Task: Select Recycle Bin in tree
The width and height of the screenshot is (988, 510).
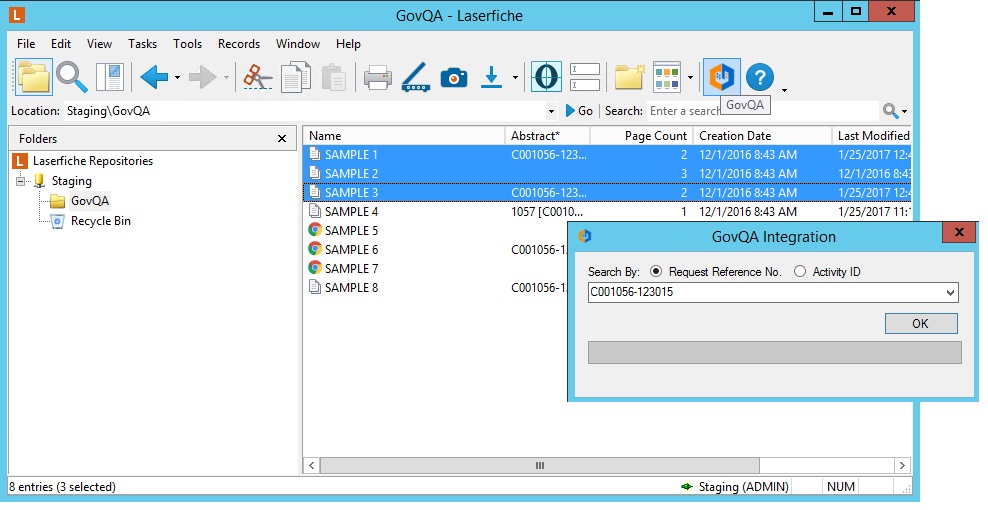Action: click(100, 221)
